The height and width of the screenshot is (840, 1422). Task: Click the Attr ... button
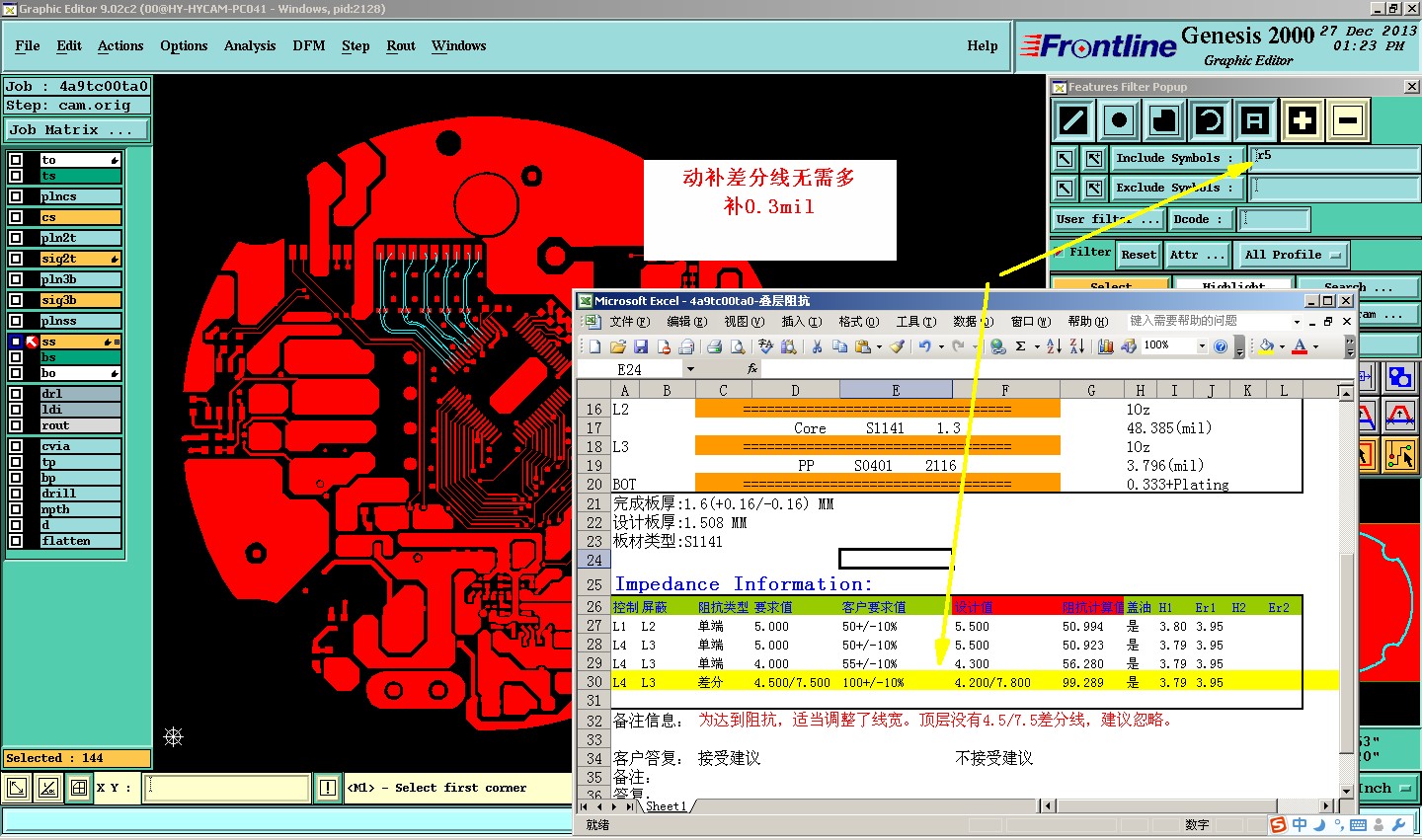tap(1197, 255)
